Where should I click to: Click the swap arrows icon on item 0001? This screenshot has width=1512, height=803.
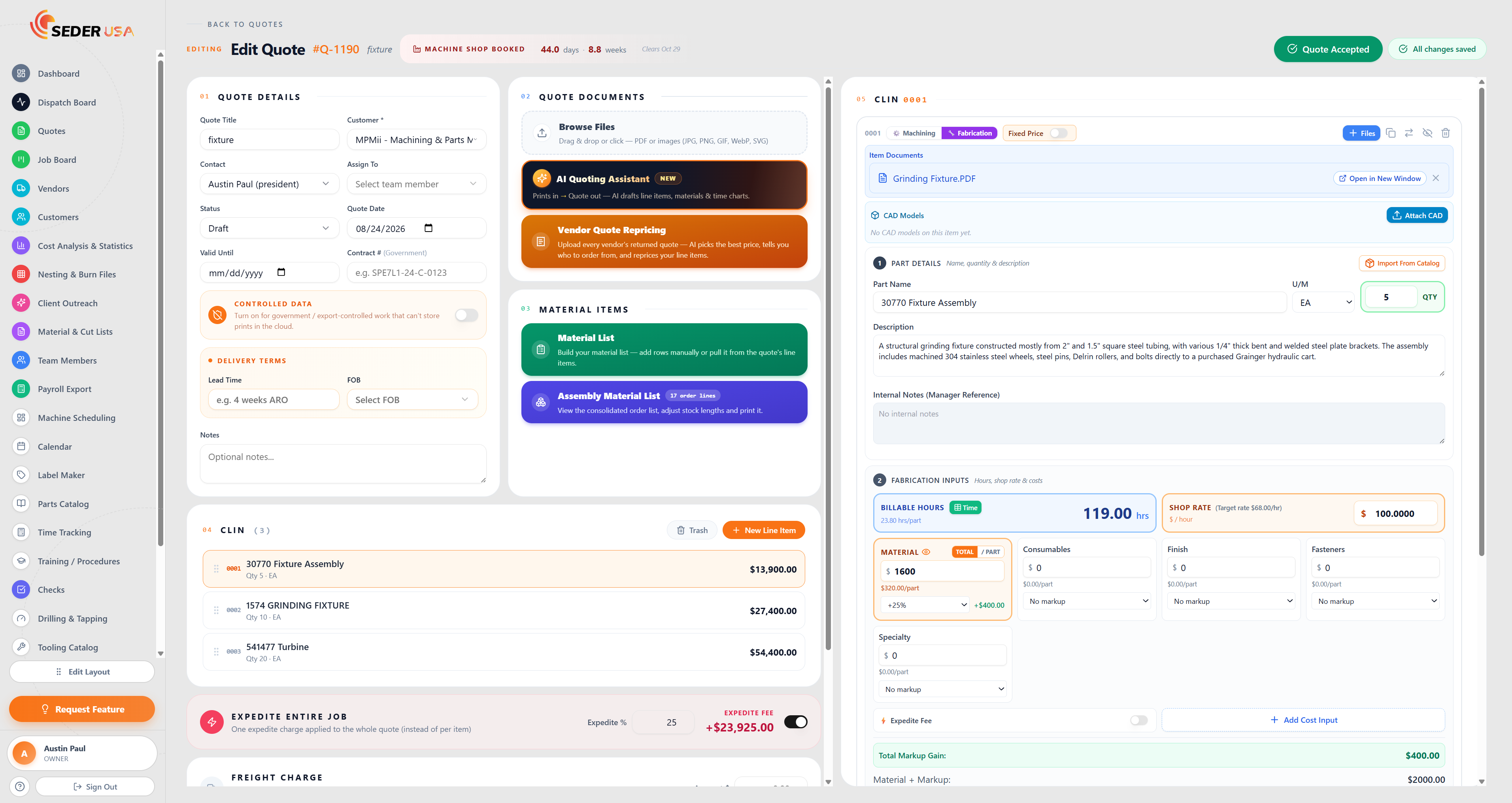[1409, 133]
